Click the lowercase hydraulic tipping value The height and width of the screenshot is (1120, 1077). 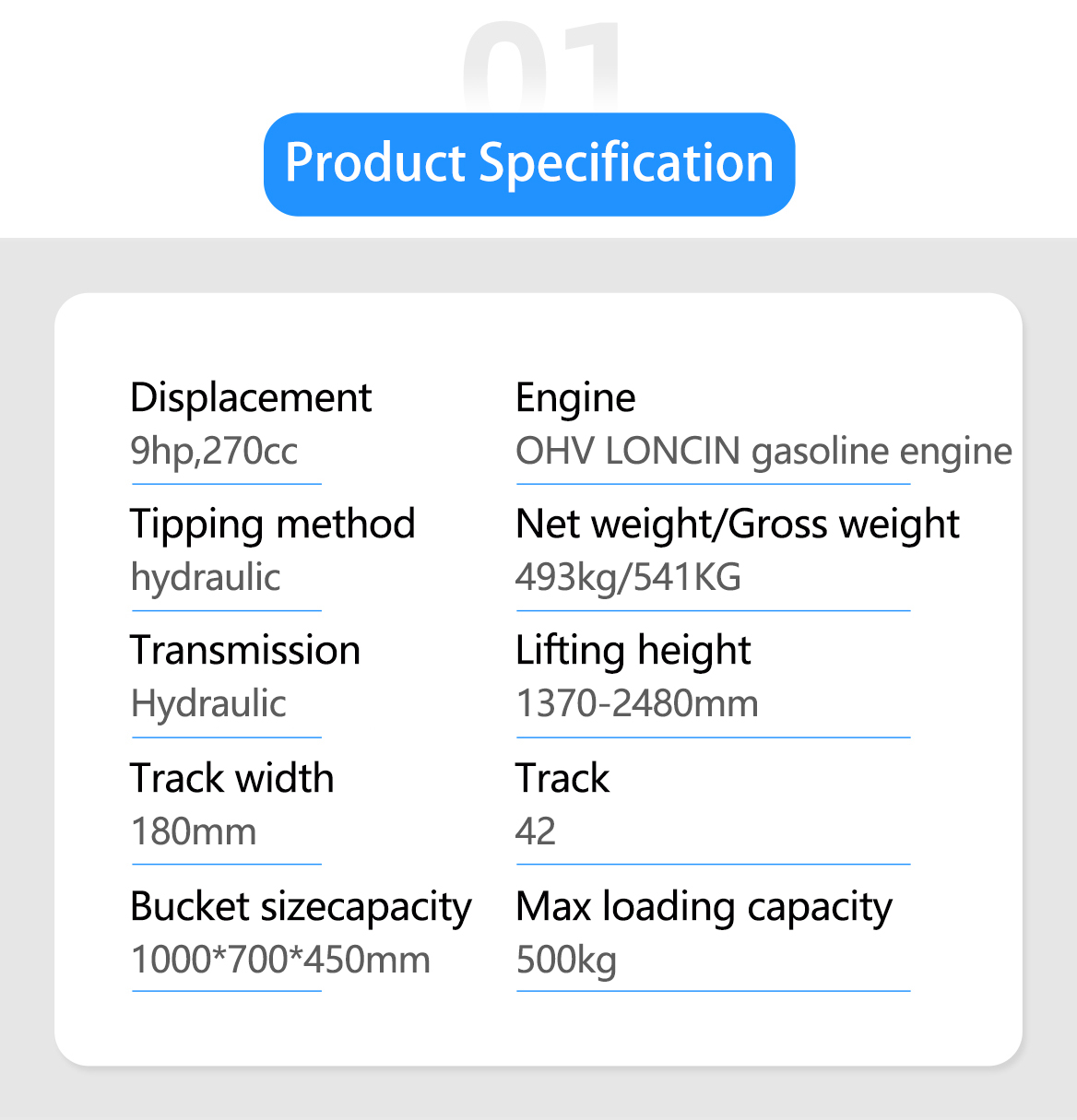click(206, 578)
